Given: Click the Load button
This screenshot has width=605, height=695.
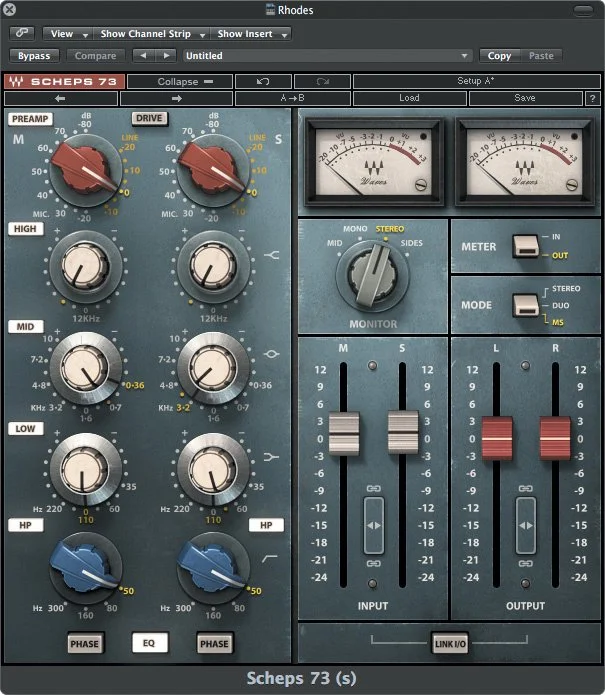Looking at the screenshot, I should [409, 98].
